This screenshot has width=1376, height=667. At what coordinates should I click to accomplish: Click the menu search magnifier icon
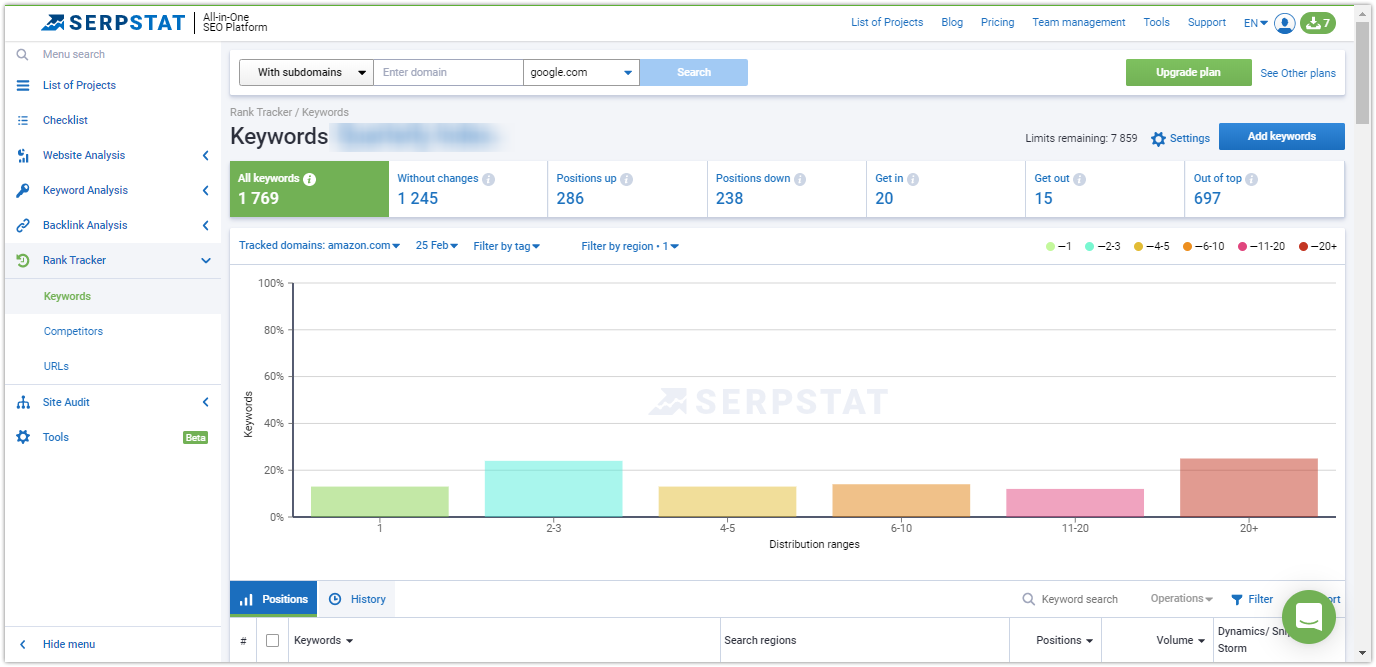[x=22, y=54]
